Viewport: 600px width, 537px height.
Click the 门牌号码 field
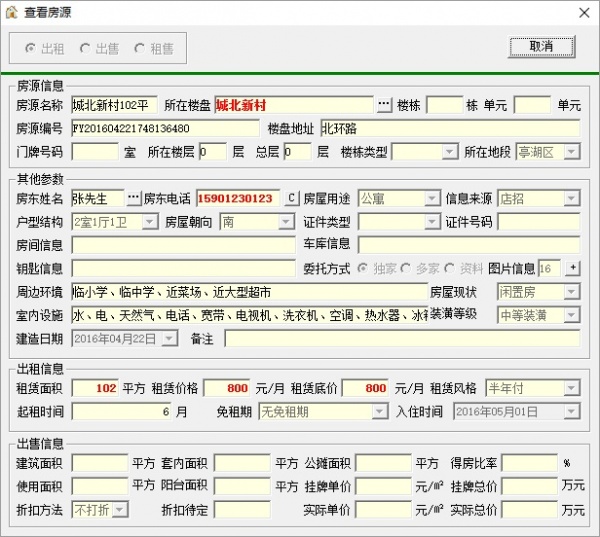pyautogui.click(x=95, y=152)
